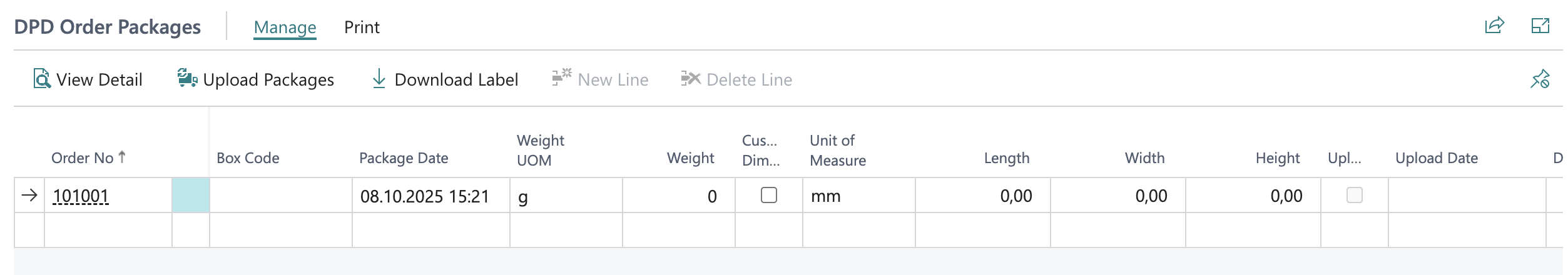
Task: Click the Box Code field
Action: click(x=280, y=196)
